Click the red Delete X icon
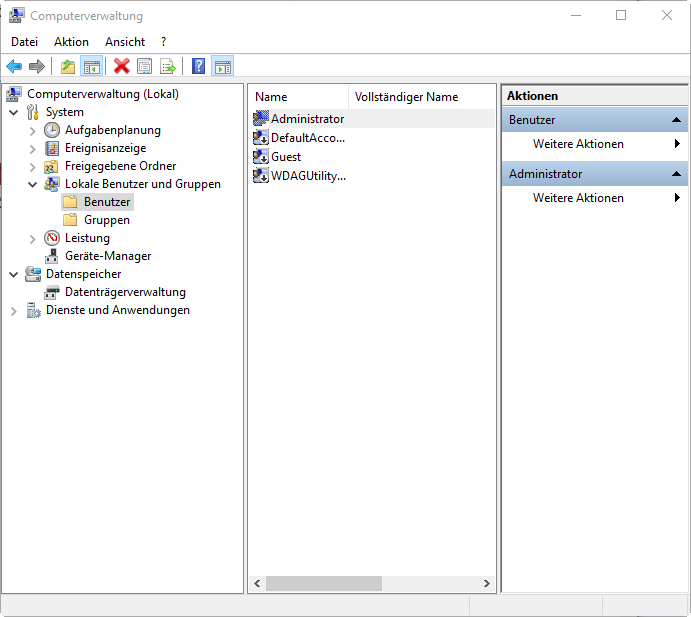 [x=122, y=67]
